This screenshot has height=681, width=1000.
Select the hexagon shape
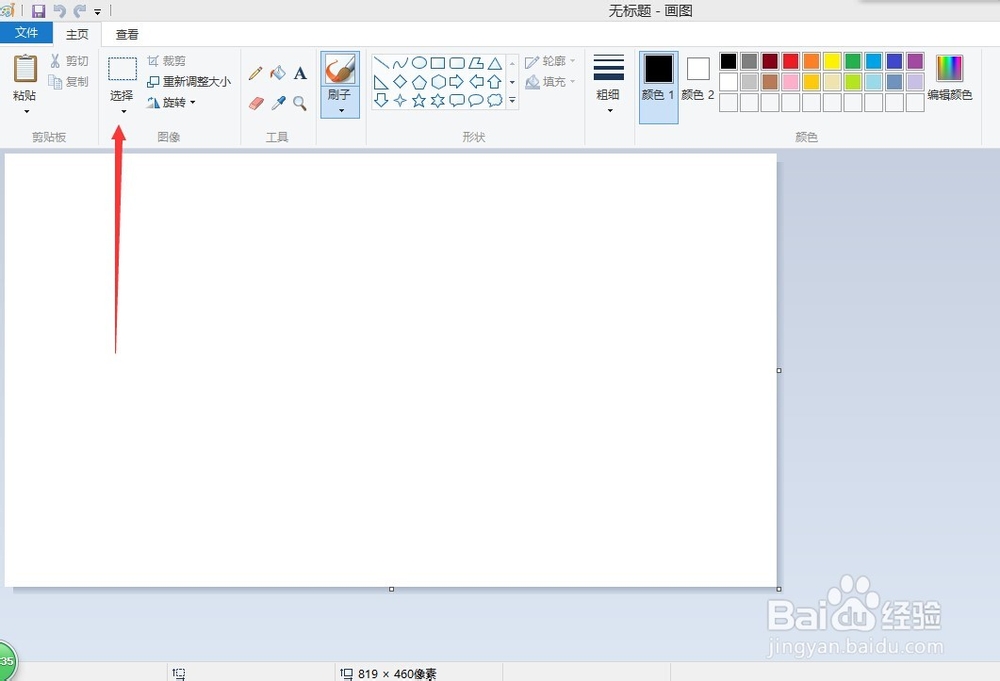438,82
